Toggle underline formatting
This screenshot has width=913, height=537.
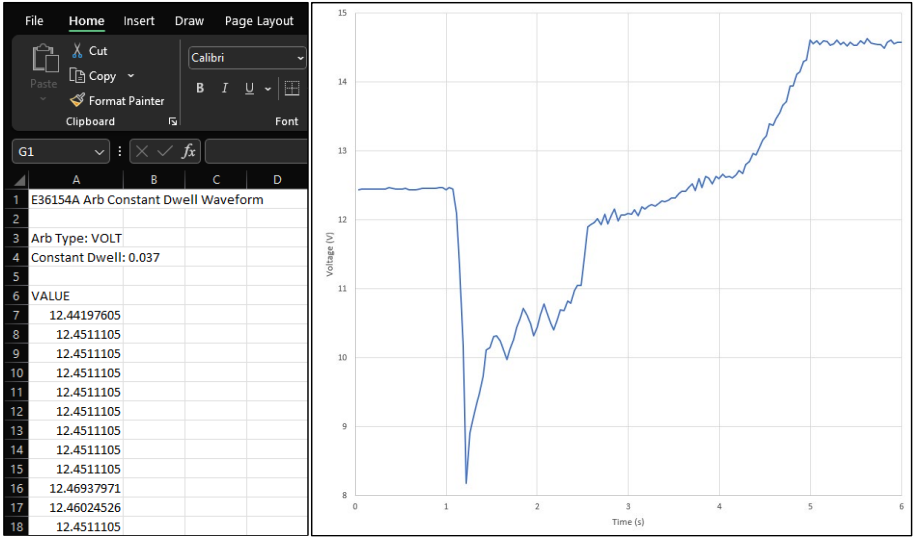[249, 88]
